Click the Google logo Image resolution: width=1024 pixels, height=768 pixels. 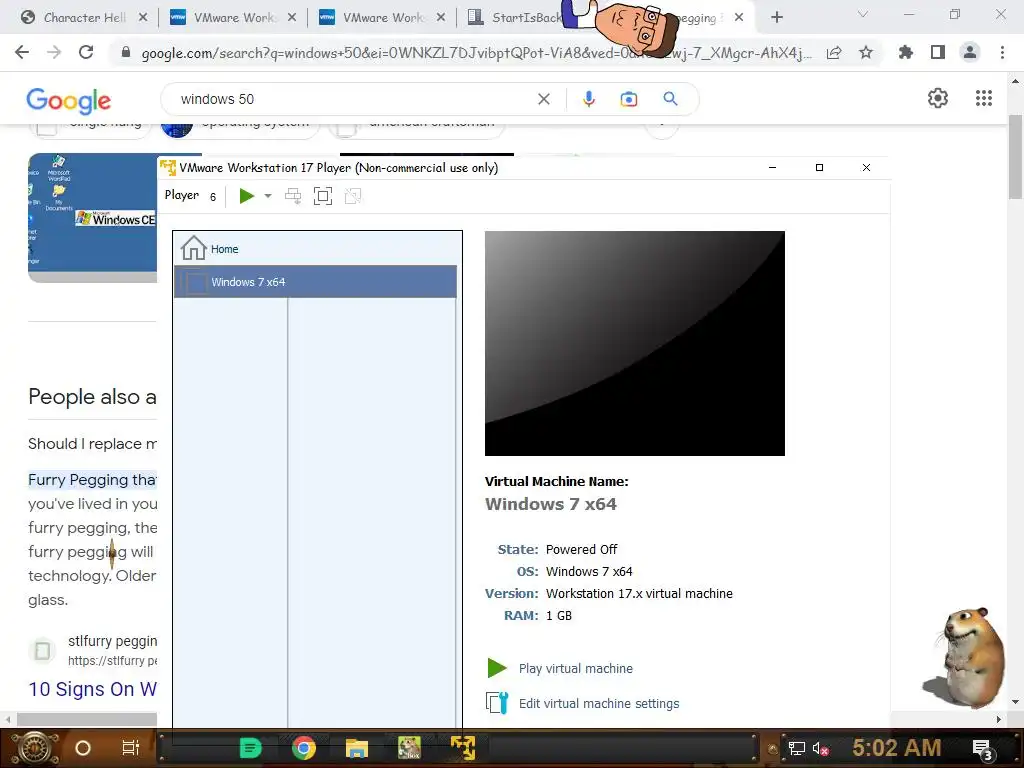point(69,100)
